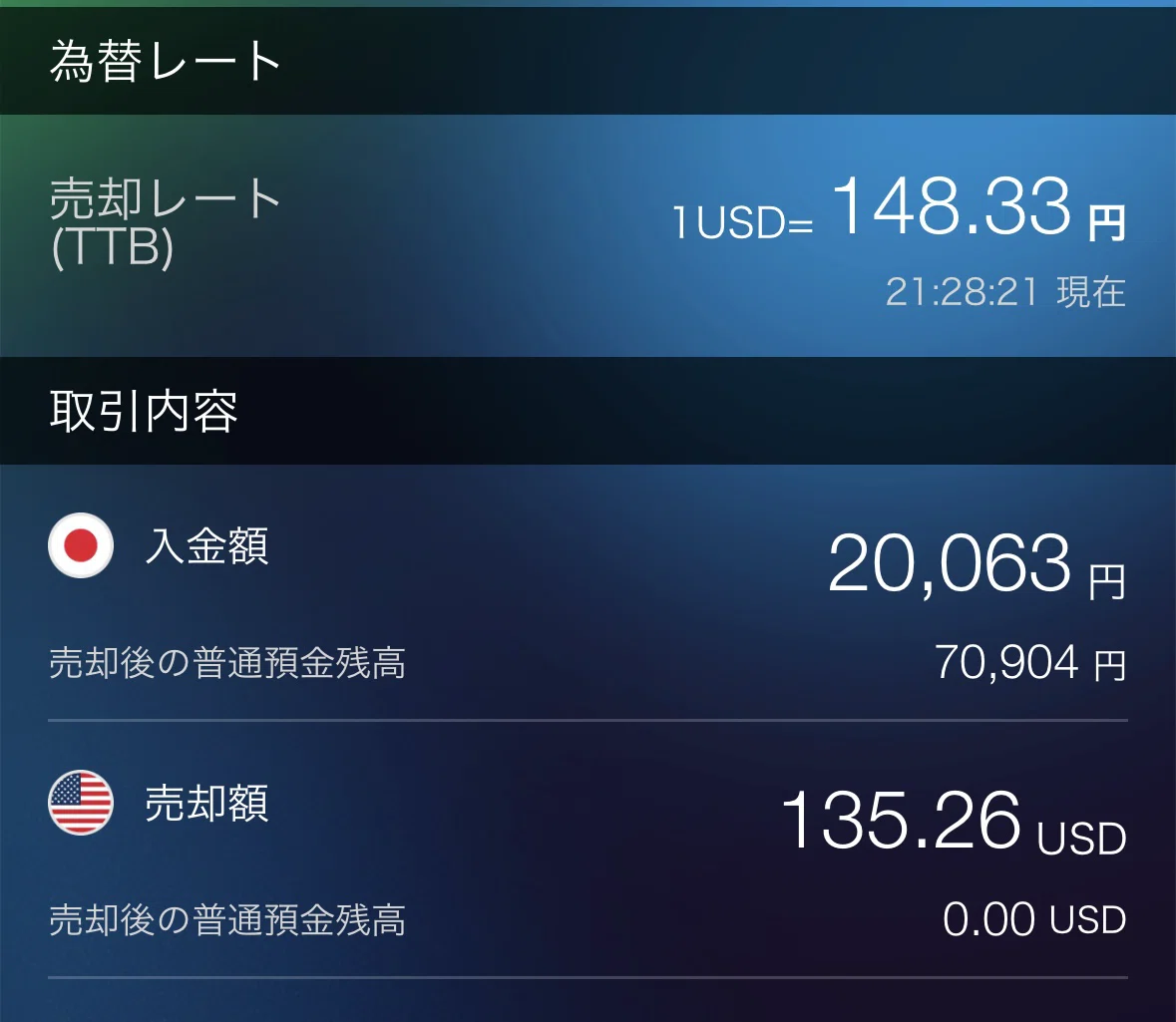The width and height of the screenshot is (1176, 1022).
Task: Tap 売却後の普通預金残高 under 売却額
Action: tap(227, 920)
